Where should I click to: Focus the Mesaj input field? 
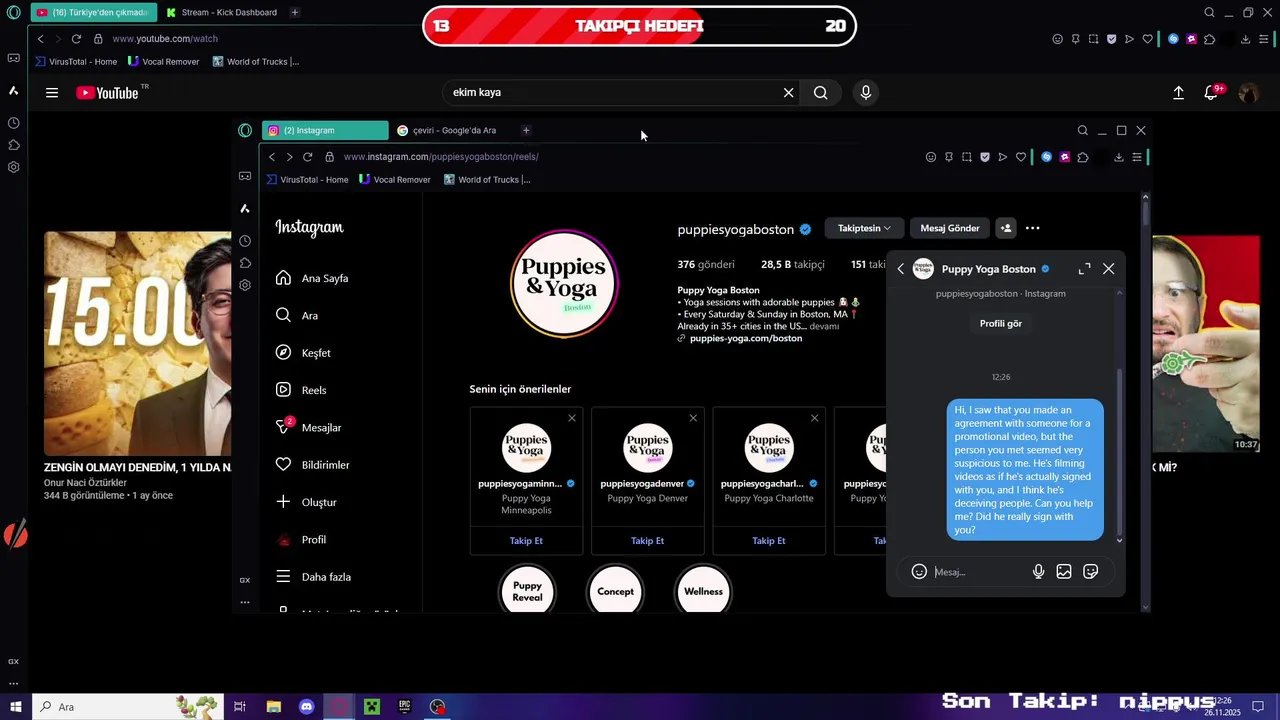click(978, 572)
